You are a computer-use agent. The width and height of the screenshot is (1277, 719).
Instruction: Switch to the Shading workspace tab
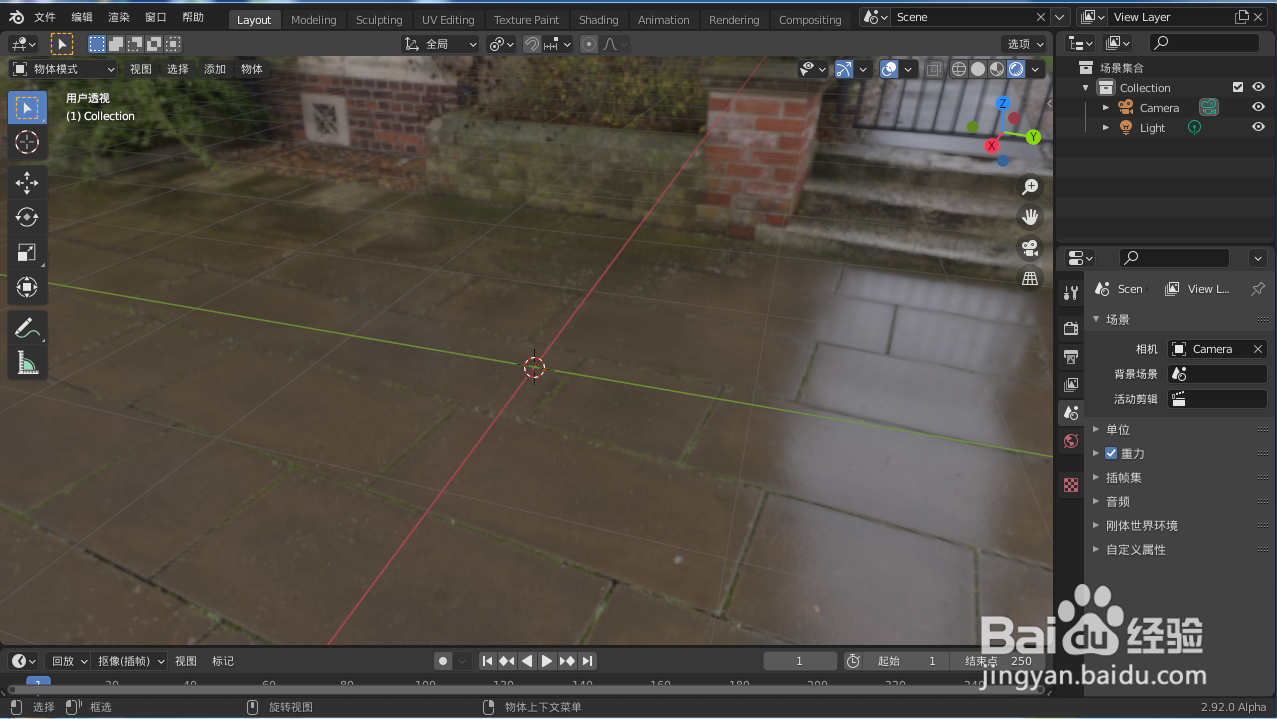598,19
